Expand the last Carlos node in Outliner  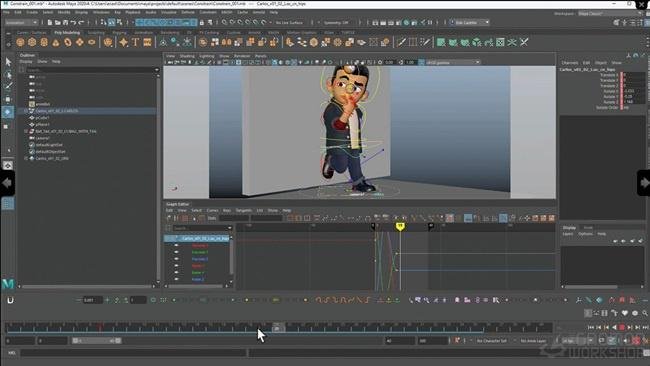tap(26, 158)
